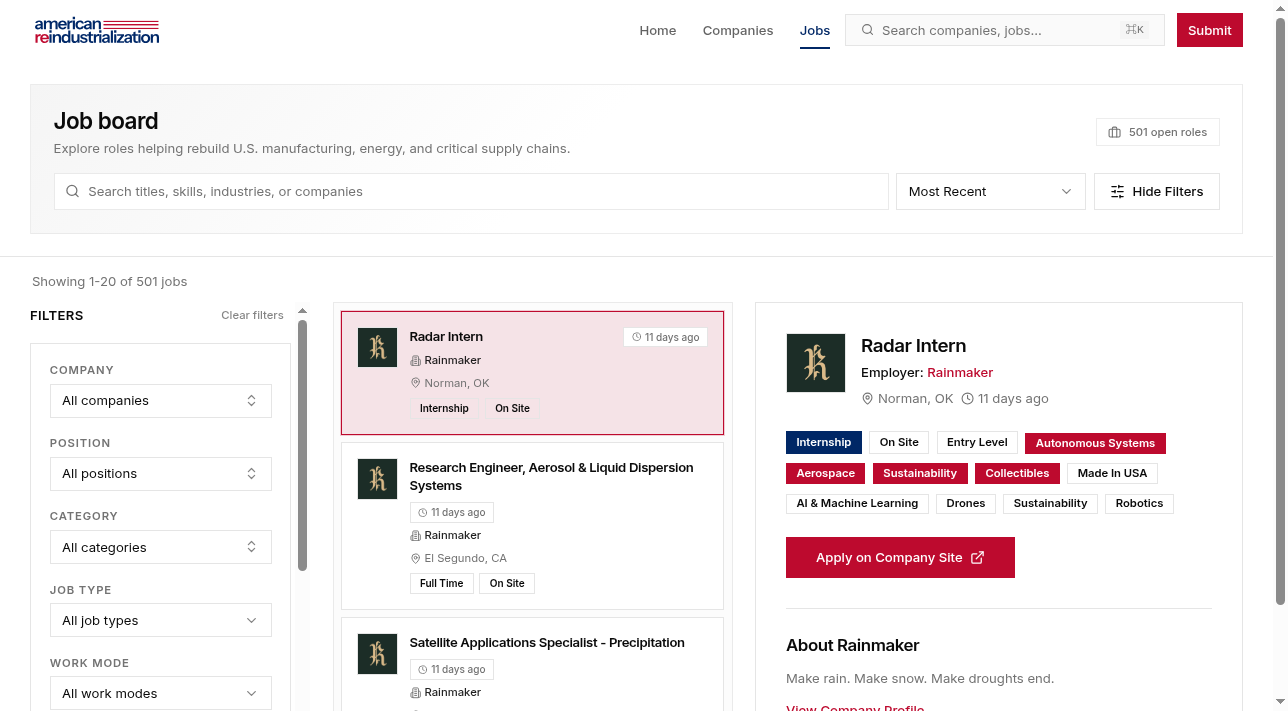
Task: Click clock icon on Satellite Applications Specialist card
Action: pos(423,669)
